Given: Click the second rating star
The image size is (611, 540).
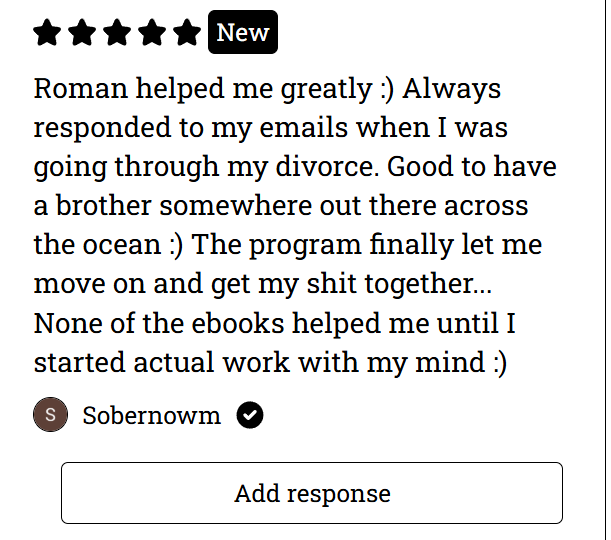Looking at the screenshot, I should click(82, 33).
